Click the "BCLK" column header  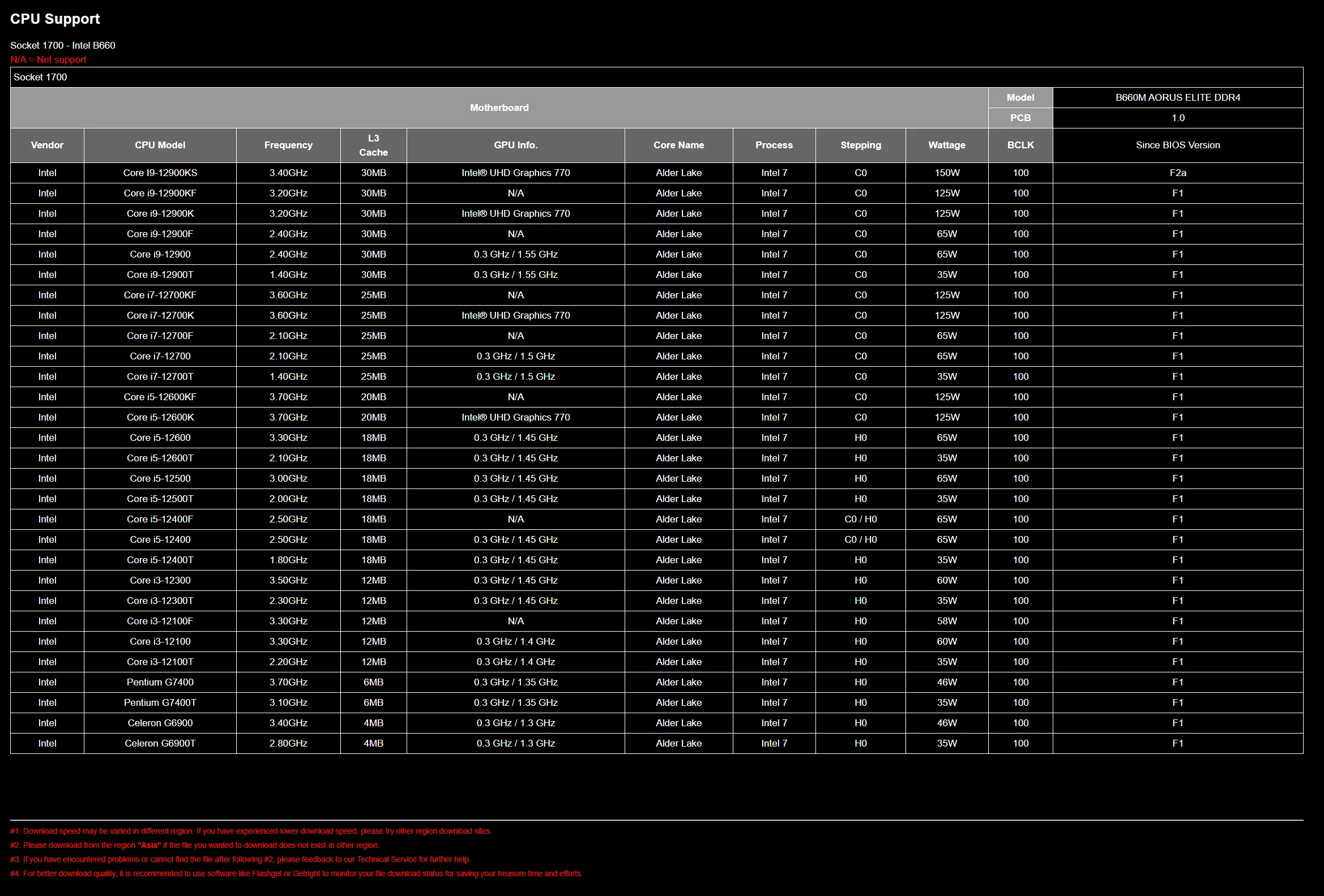click(x=1020, y=145)
